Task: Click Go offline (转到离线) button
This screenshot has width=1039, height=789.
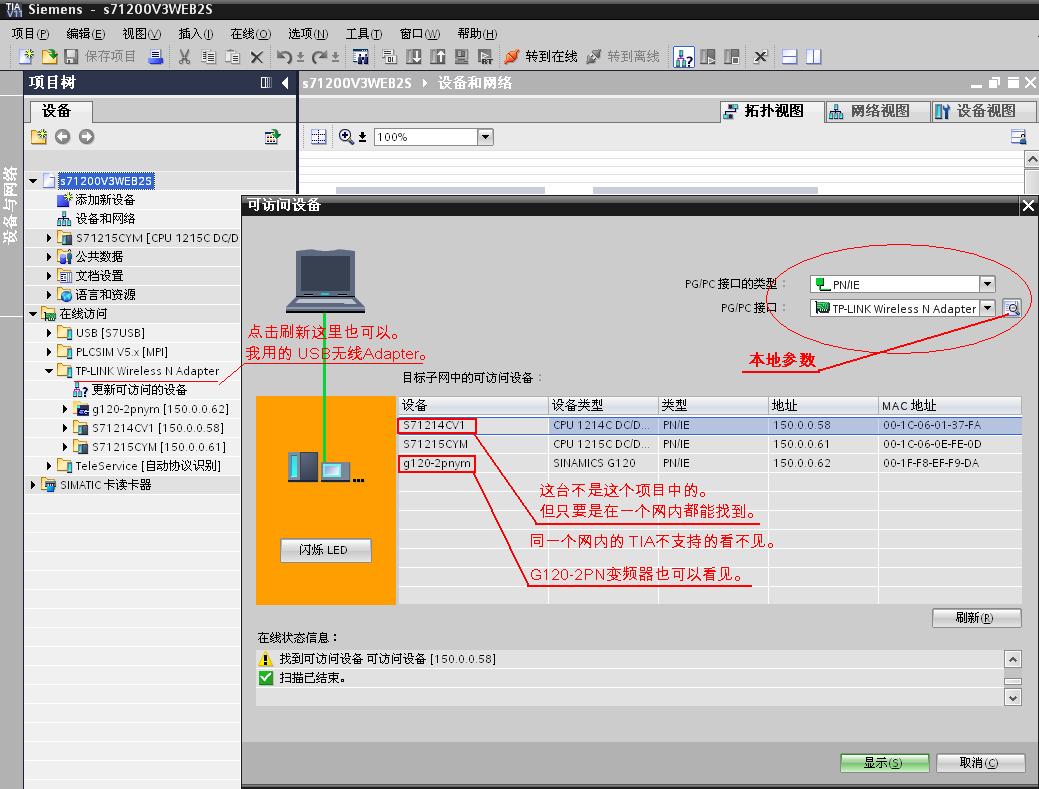Action: coord(623,57)
